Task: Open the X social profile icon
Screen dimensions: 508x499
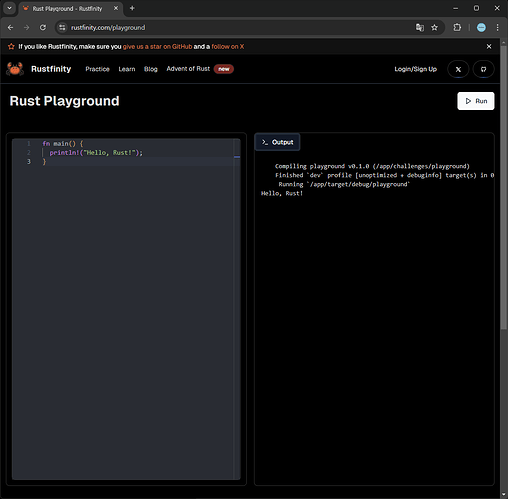Action: (458, 69)
